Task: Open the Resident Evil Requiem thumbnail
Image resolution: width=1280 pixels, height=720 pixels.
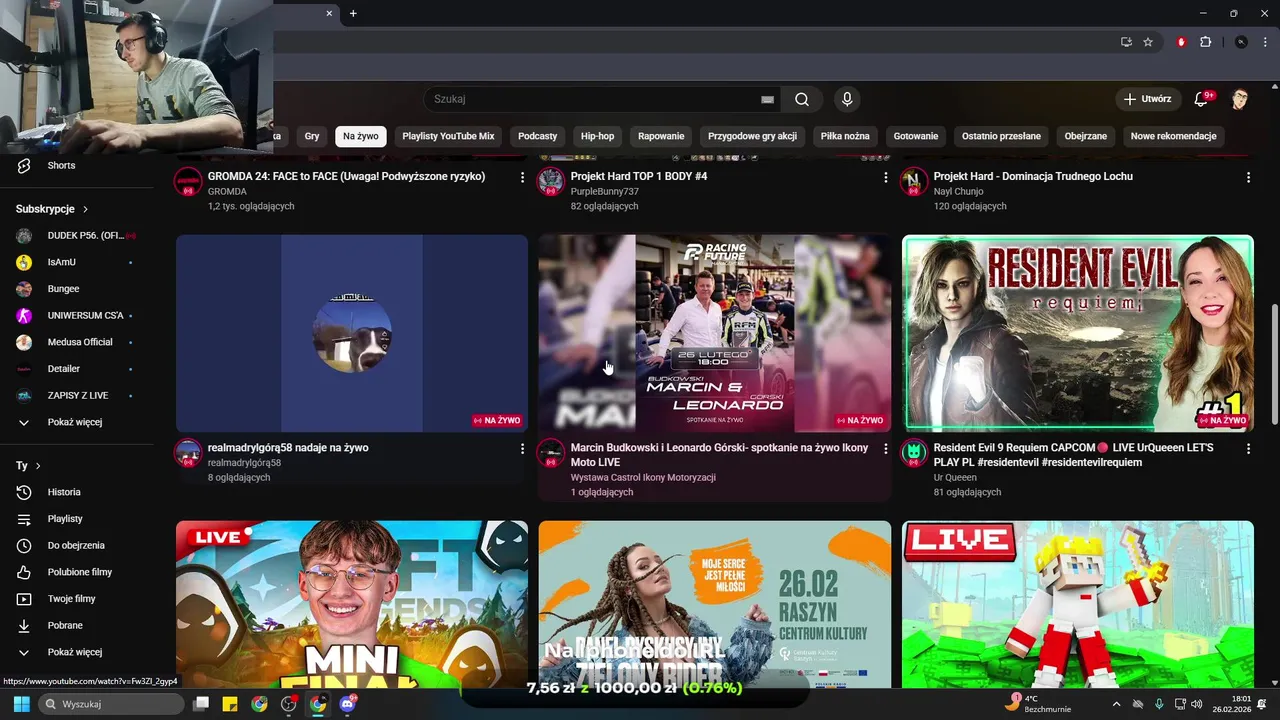Action: (1078, 333)
